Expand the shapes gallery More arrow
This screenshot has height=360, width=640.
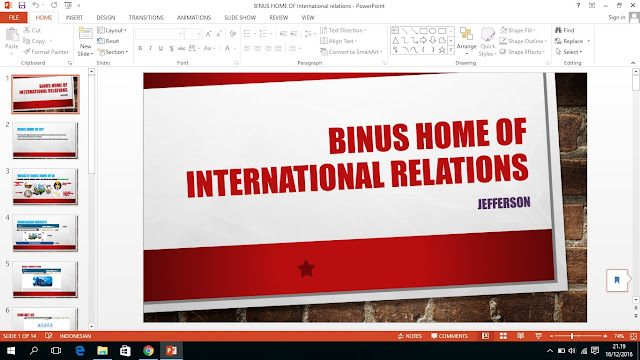pos(451,50)
